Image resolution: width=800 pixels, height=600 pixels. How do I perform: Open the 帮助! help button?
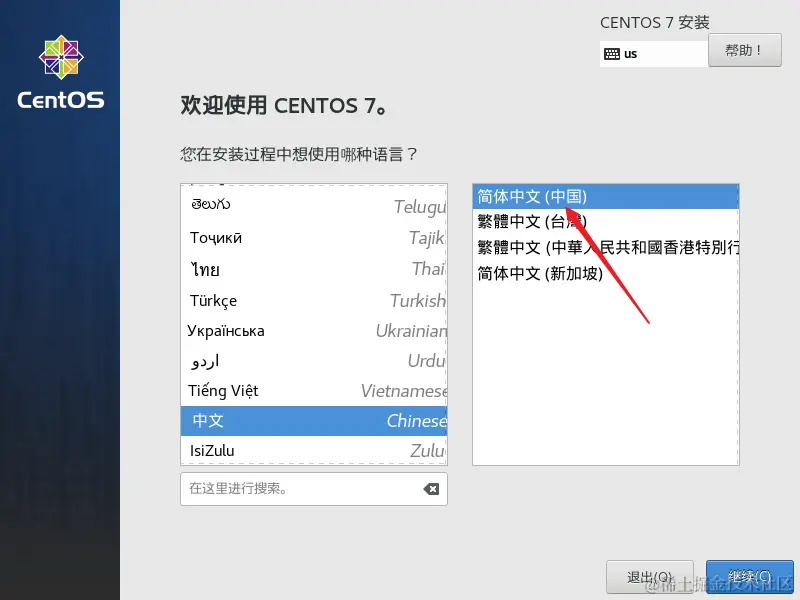744,50
